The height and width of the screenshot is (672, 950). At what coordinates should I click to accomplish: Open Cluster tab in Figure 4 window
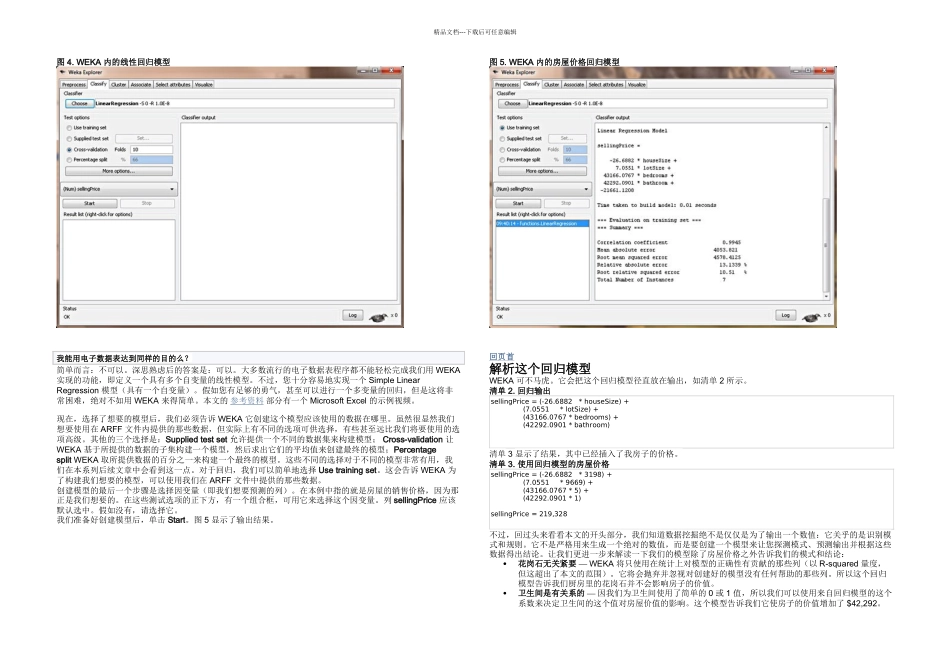[x=119, y=85]
